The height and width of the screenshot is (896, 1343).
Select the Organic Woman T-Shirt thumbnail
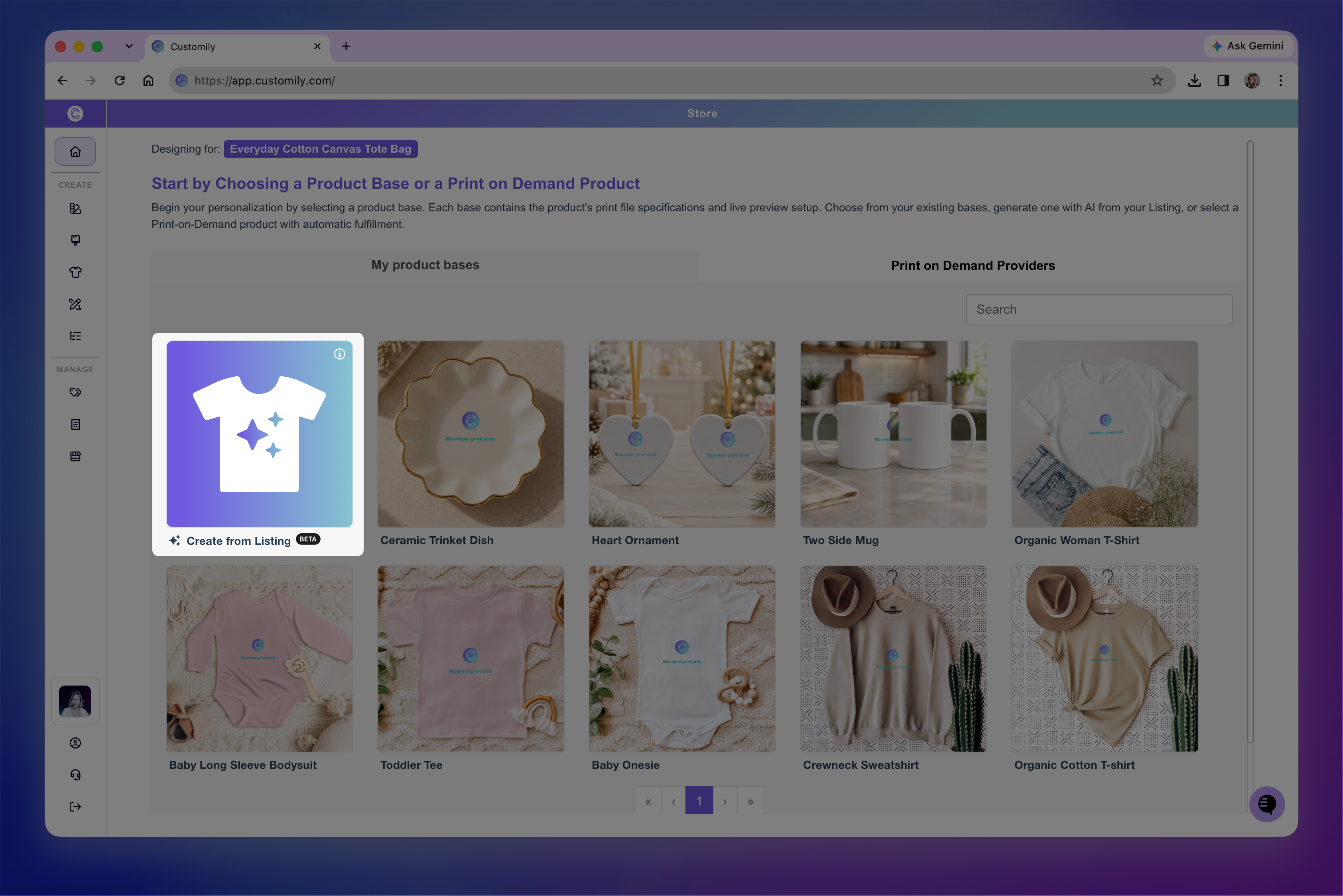(x=1105, y=434)
